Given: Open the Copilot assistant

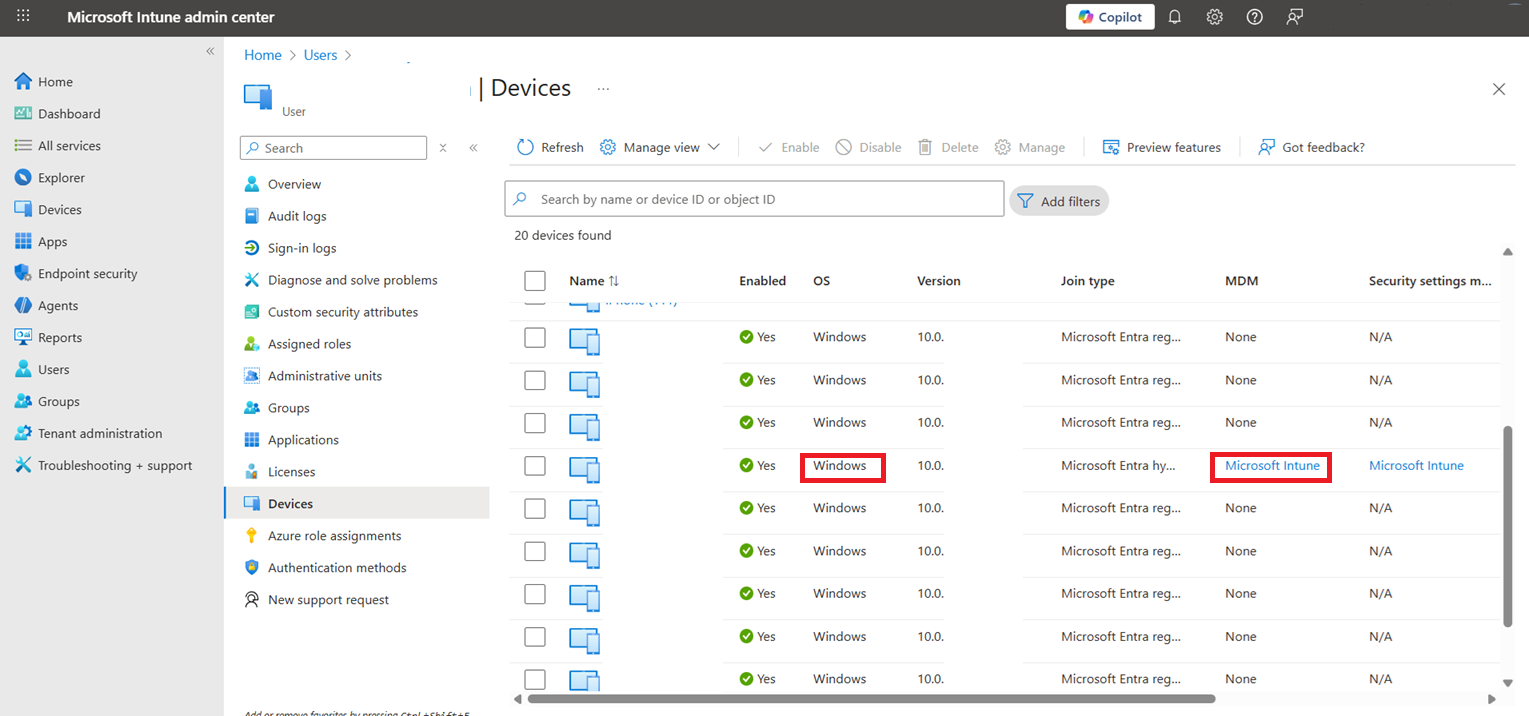Looking at the screenshot, I should click(1109, 16).
